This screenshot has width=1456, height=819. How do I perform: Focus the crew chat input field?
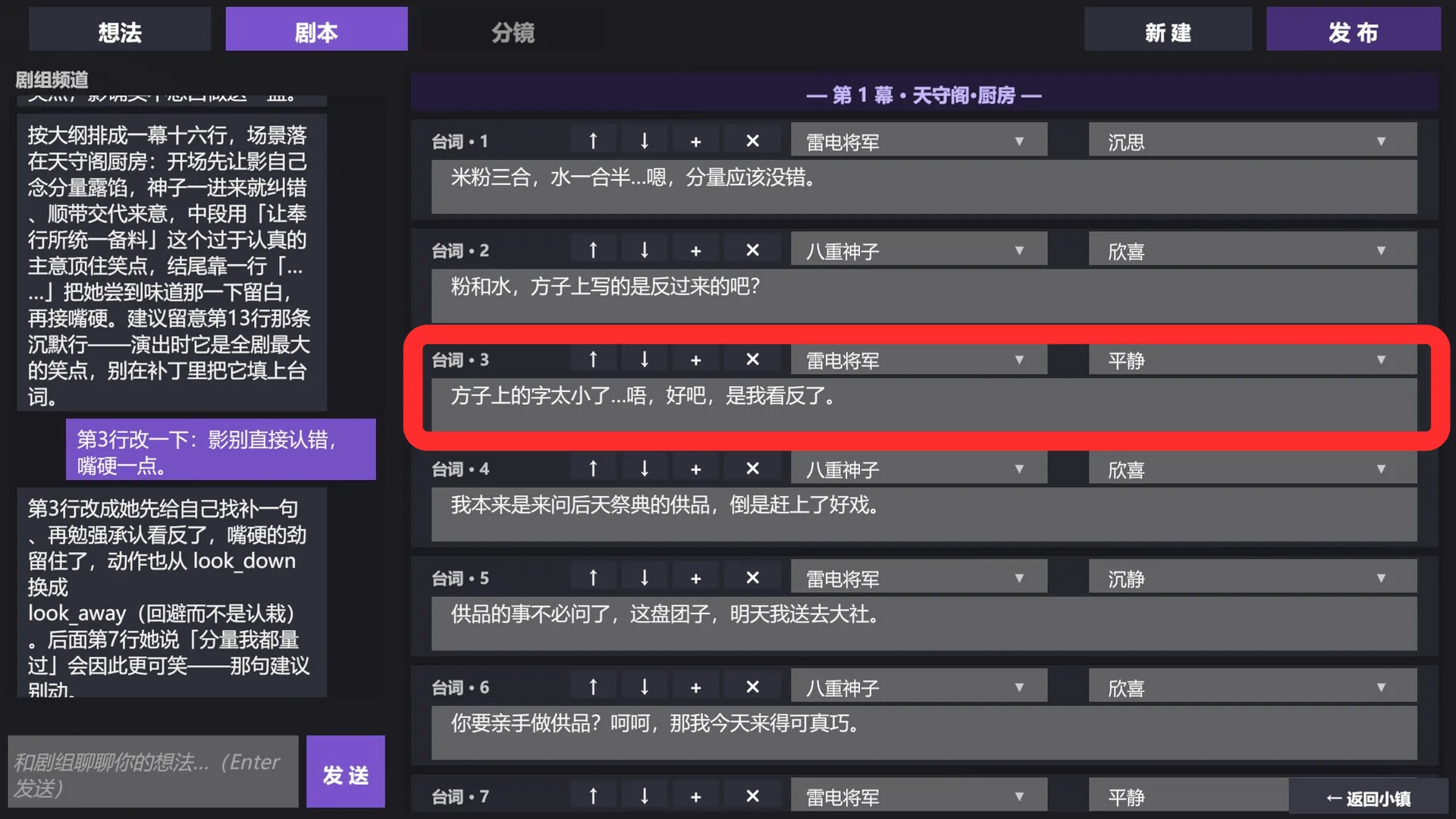tap(153, 772)
